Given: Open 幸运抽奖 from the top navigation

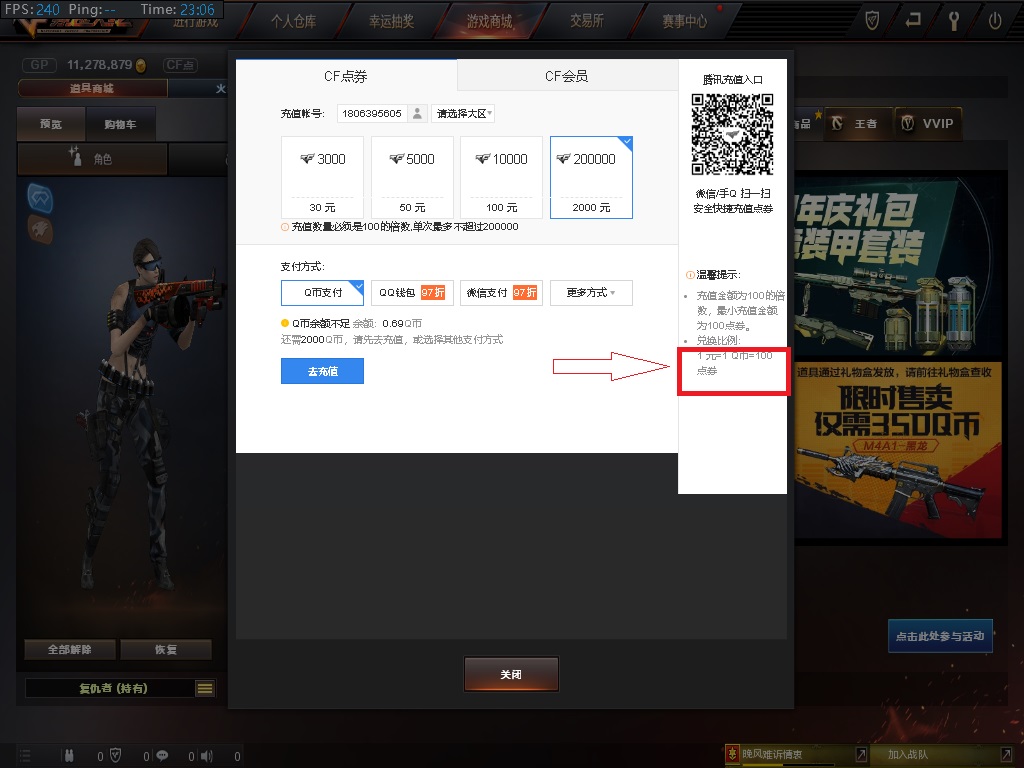Looking at the screenshot, I should point(392,21).
